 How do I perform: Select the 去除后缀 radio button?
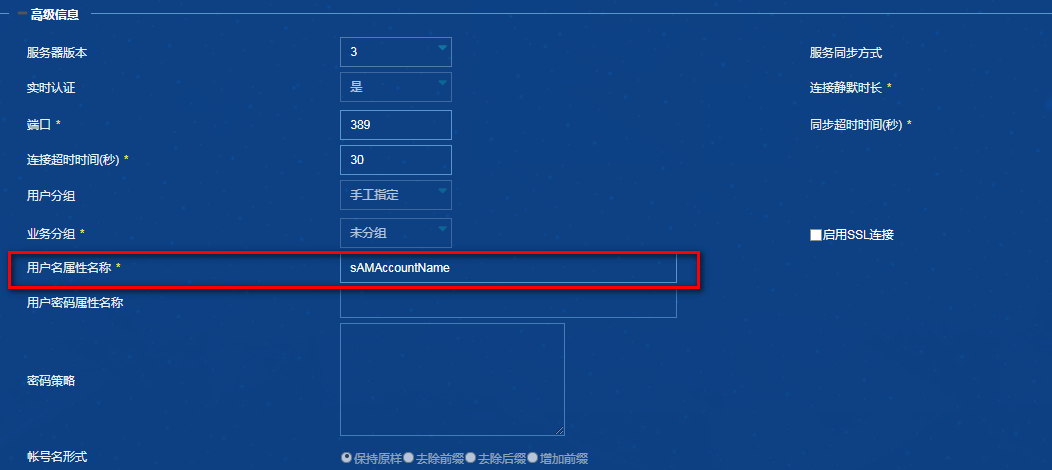click(470, 458)
